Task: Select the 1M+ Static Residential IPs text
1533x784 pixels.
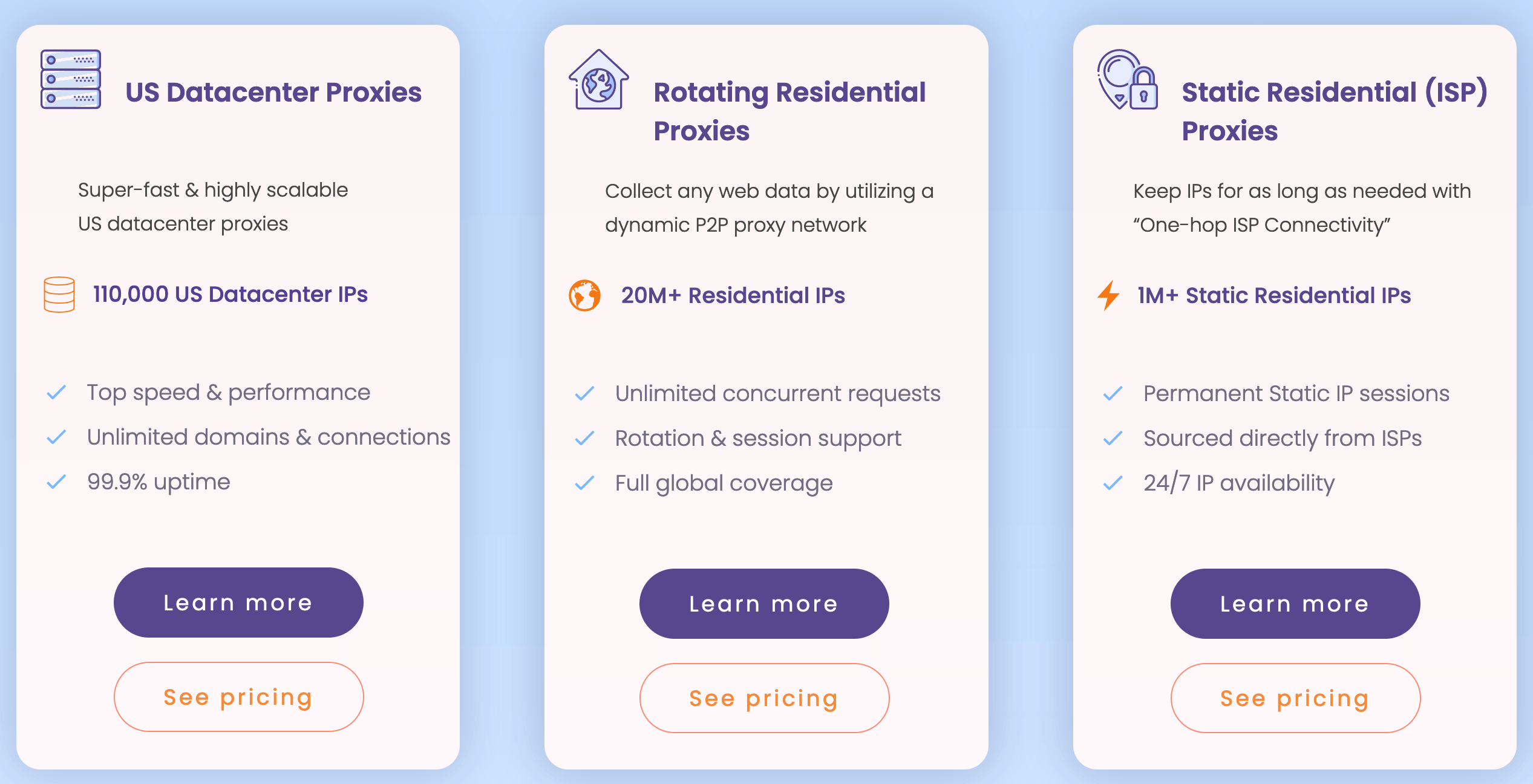Action: (1274, 295)
